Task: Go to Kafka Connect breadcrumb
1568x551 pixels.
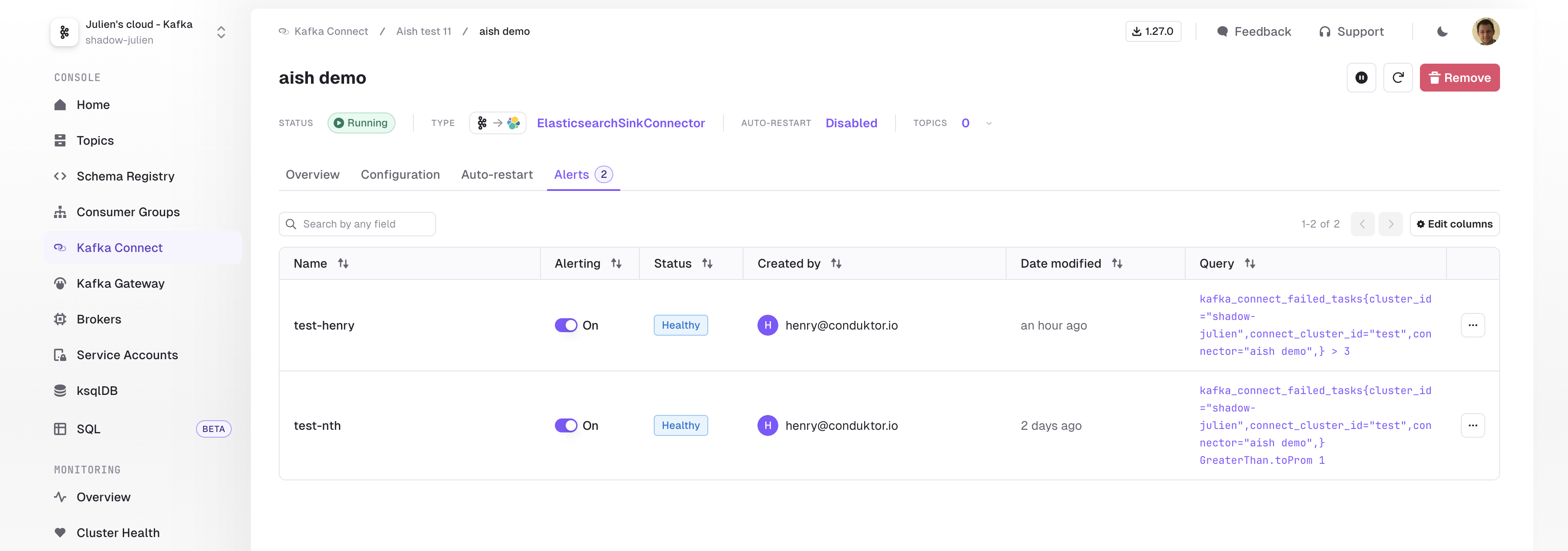Action: point(323,32)
